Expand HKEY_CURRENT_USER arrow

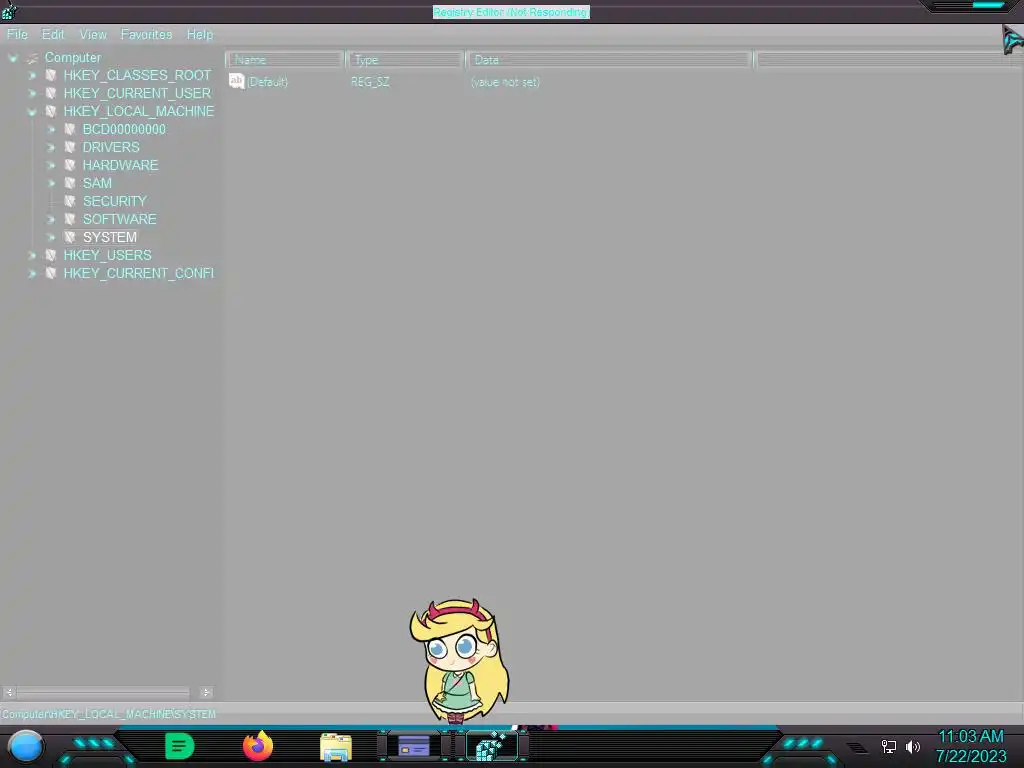click(31, 93)
